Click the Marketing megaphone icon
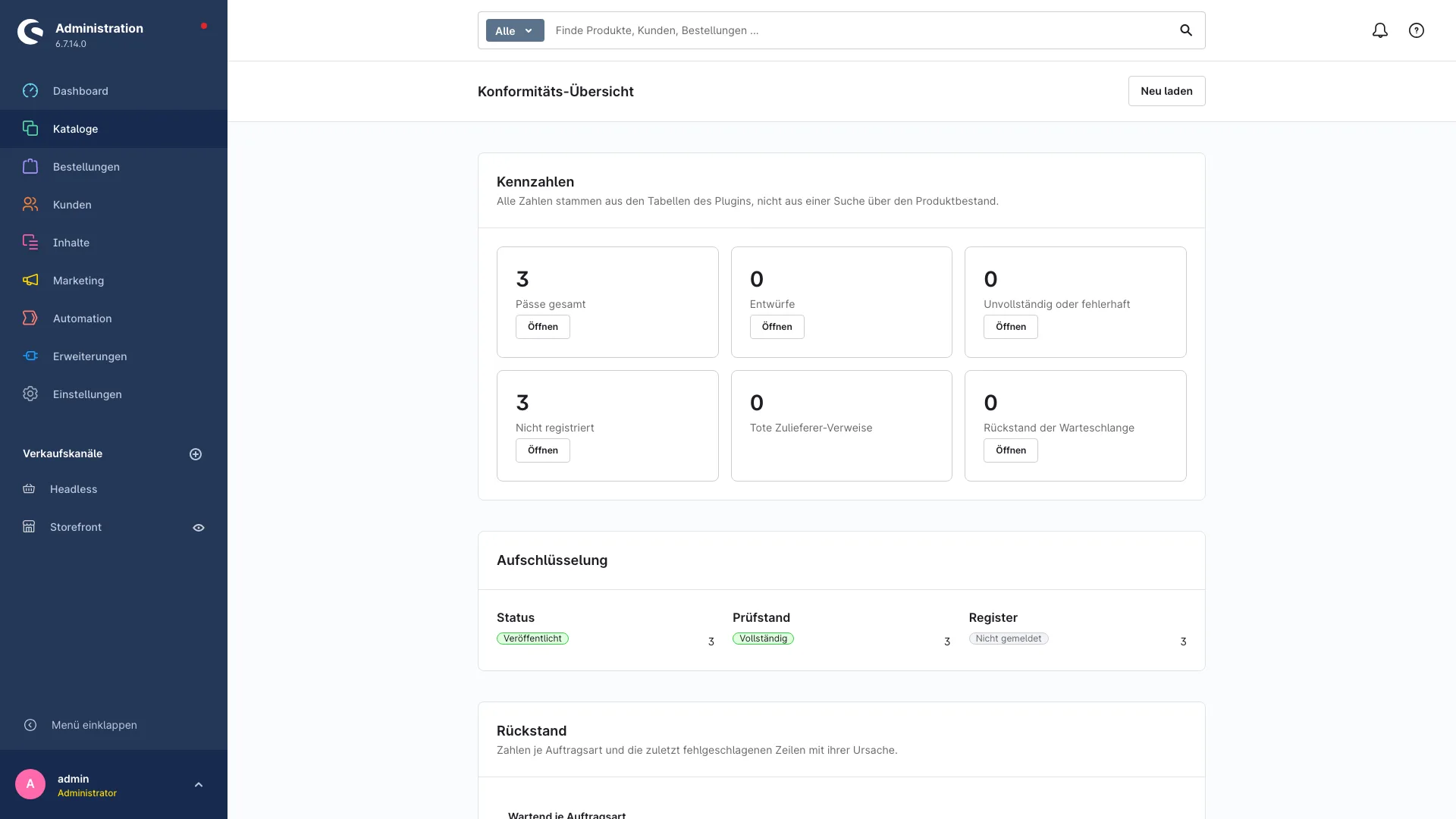Screen dimensions: 1456x819 [x=30, y=281]
